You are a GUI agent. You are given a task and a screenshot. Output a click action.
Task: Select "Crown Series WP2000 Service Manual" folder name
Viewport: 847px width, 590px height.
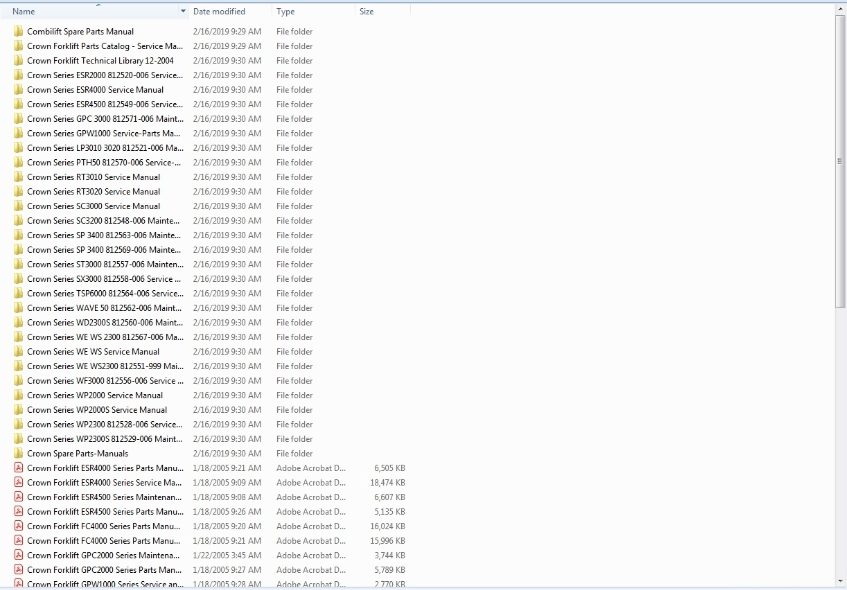point(95,395)
